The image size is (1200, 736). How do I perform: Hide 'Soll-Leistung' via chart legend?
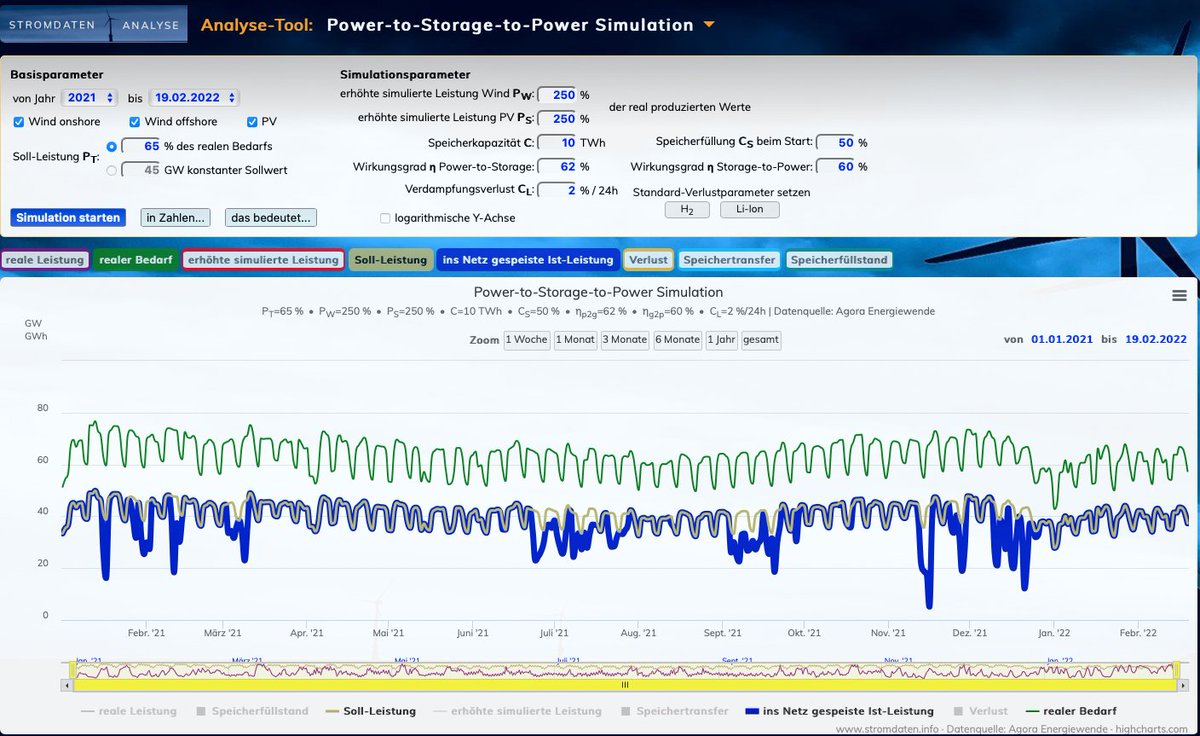(x=371, y=711)
